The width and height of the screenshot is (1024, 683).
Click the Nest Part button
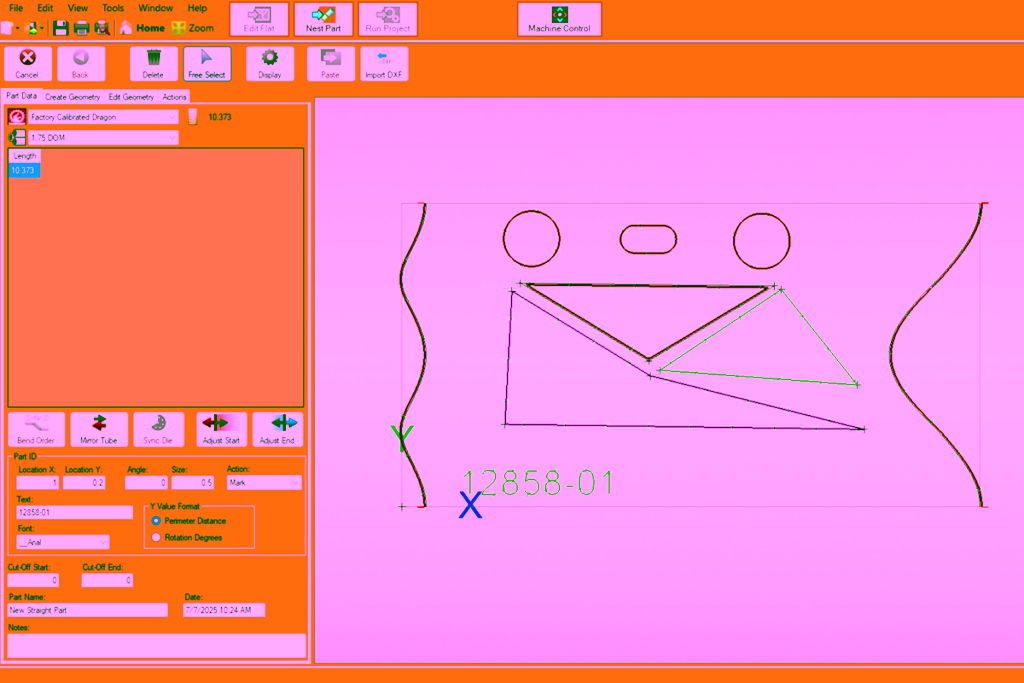[323, 19]
